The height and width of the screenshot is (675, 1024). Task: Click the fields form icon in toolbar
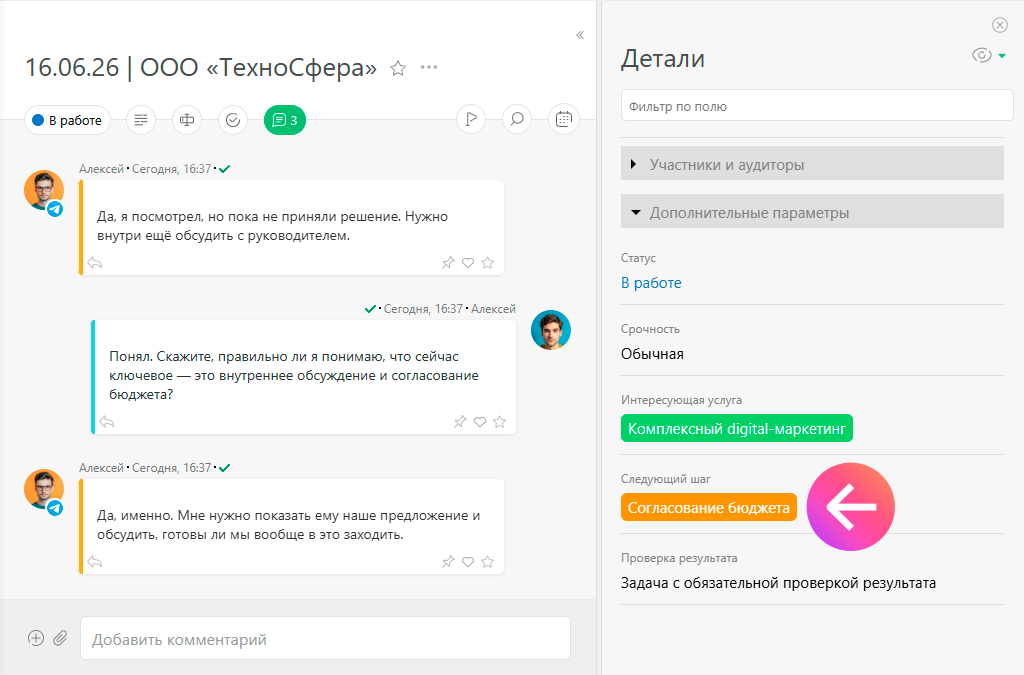click(187, 120)
